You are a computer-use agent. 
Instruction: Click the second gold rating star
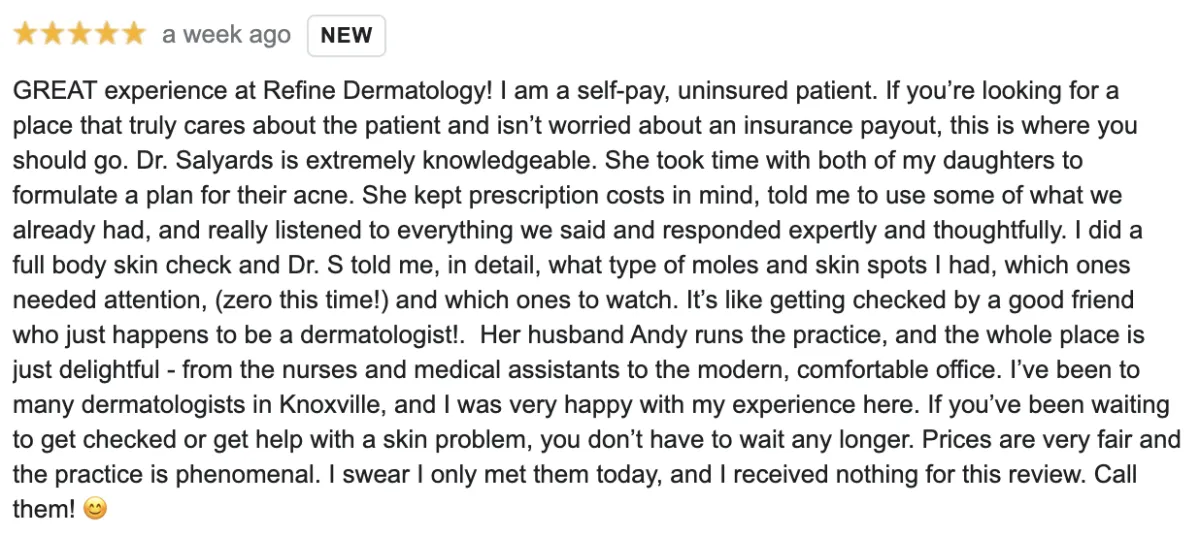point(52,35)
